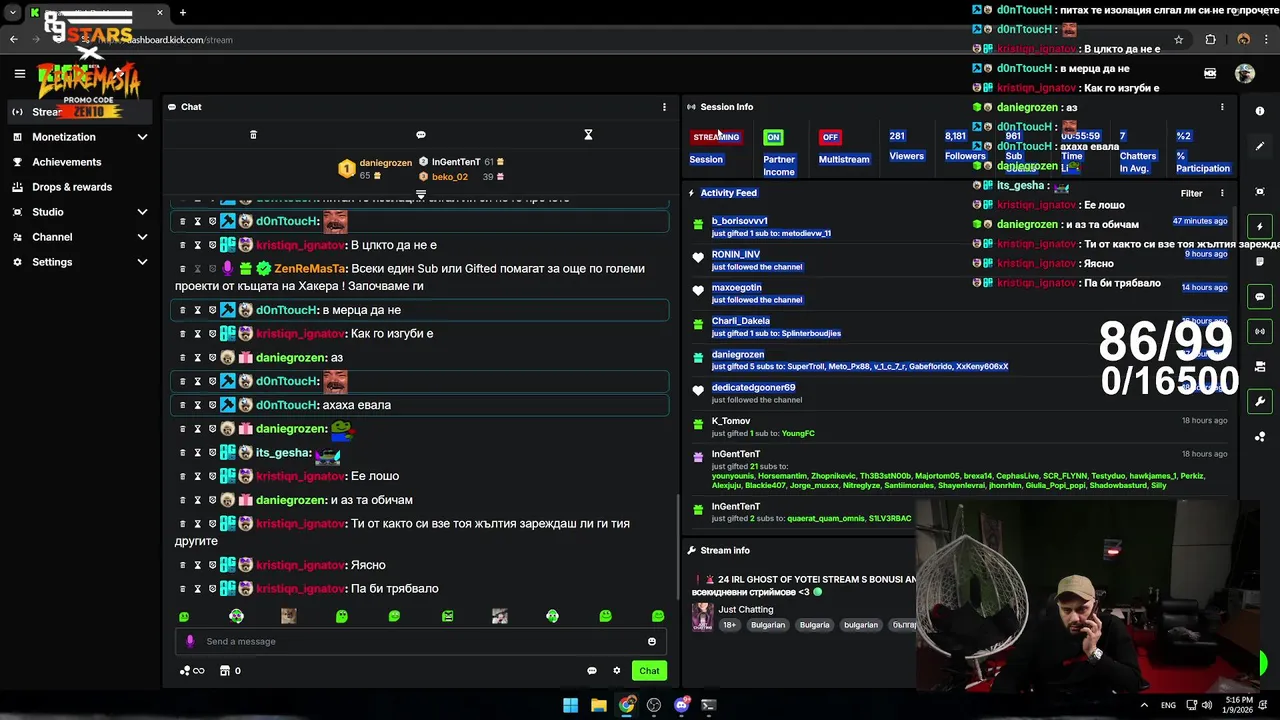1280x720 pixels.
Task: Bookmark this page with star icon
Action: [x=1179, y=40]
